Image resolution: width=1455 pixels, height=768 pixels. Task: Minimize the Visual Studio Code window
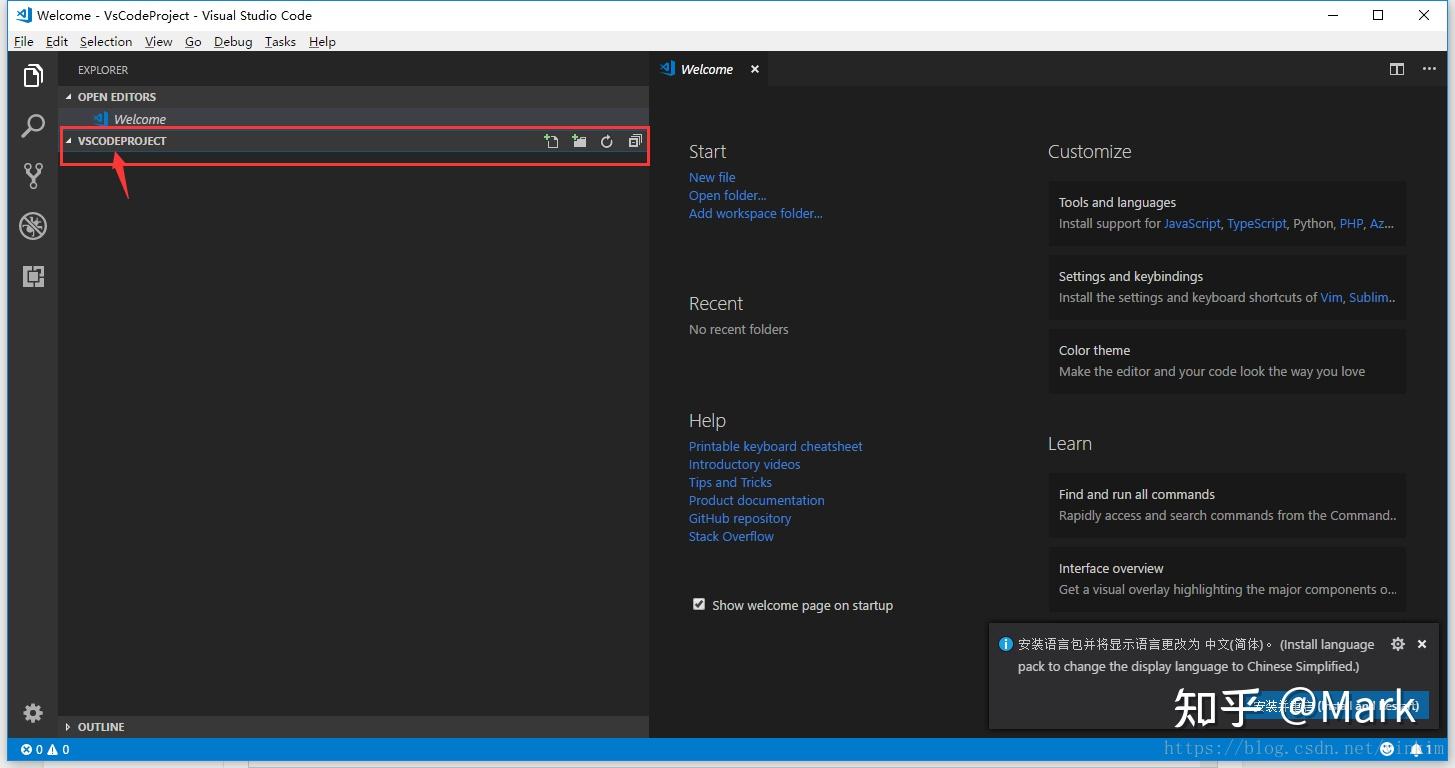point(1333,15)
